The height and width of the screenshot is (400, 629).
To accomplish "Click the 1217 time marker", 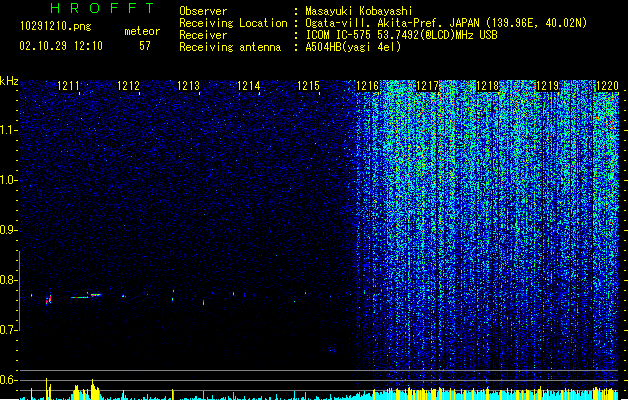I will coord(428,86).
